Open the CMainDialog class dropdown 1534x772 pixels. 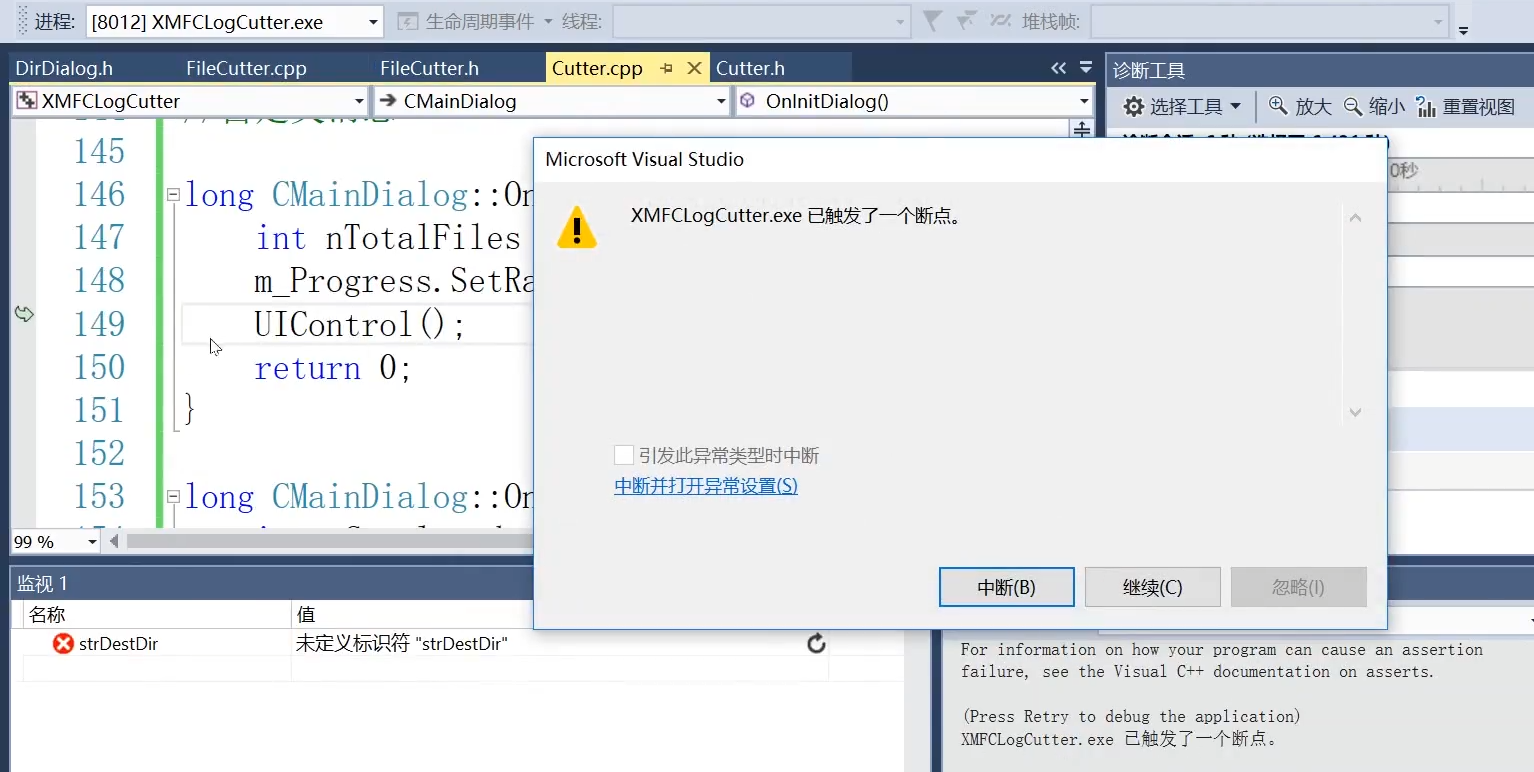tap(552, 101)
